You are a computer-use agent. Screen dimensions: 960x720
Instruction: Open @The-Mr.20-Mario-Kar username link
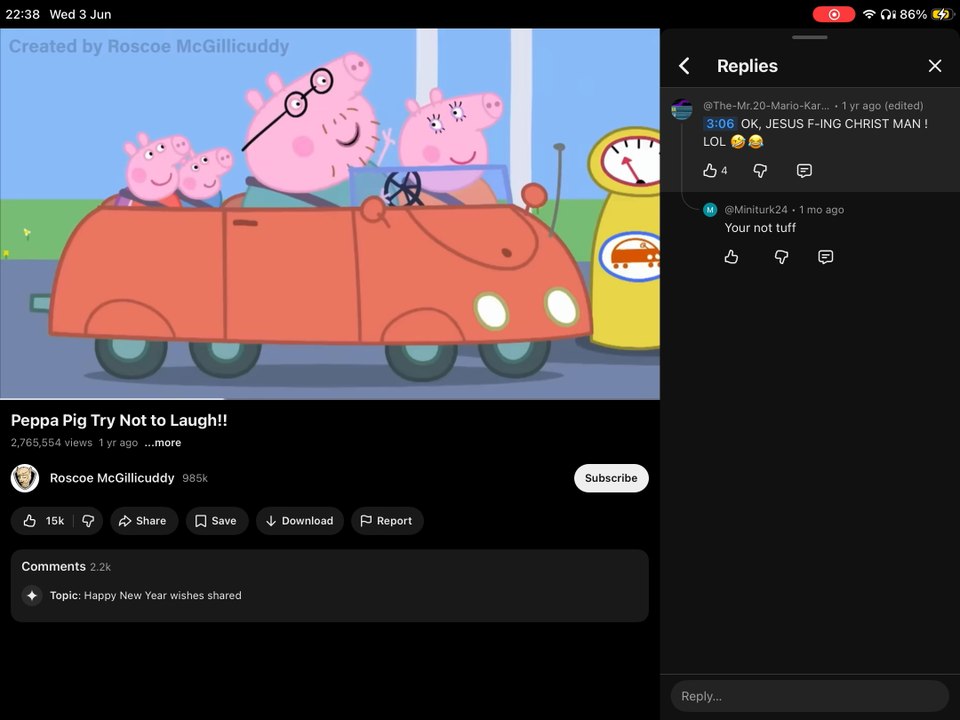pos(766,106)
